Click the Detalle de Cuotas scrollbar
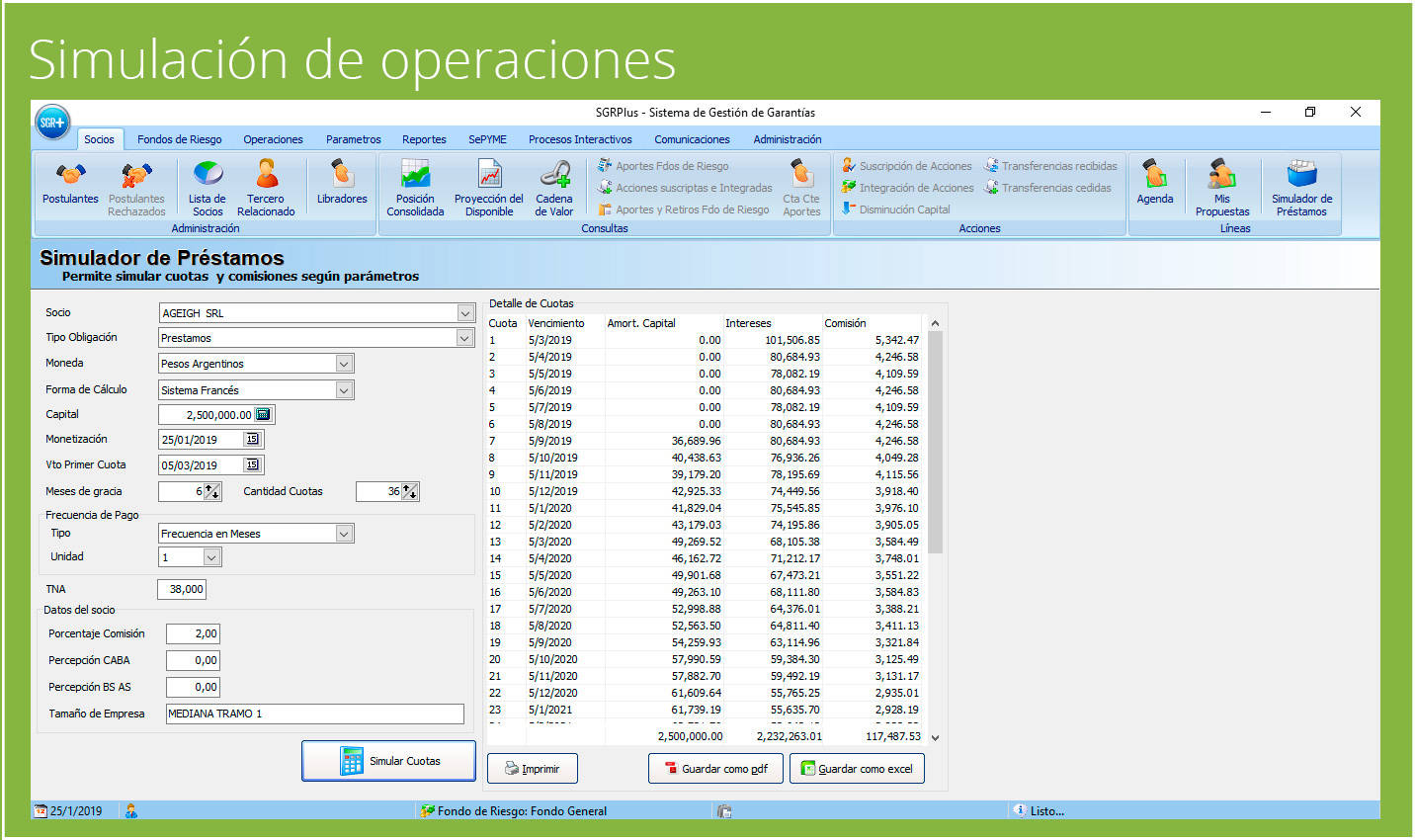The image size is (1415, 840). (x=935, y=445)
